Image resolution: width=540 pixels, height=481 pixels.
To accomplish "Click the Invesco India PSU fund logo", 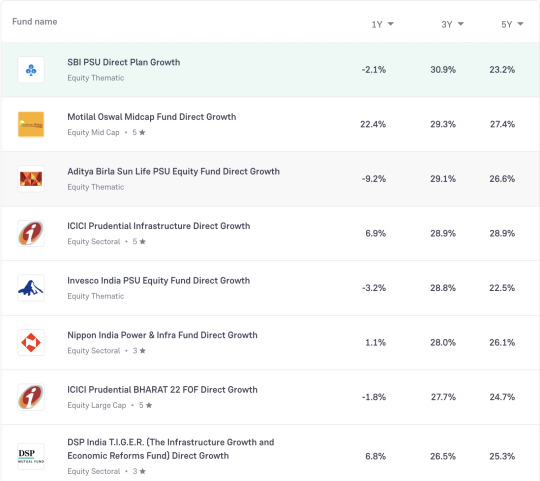I will (x=31, y=288).
